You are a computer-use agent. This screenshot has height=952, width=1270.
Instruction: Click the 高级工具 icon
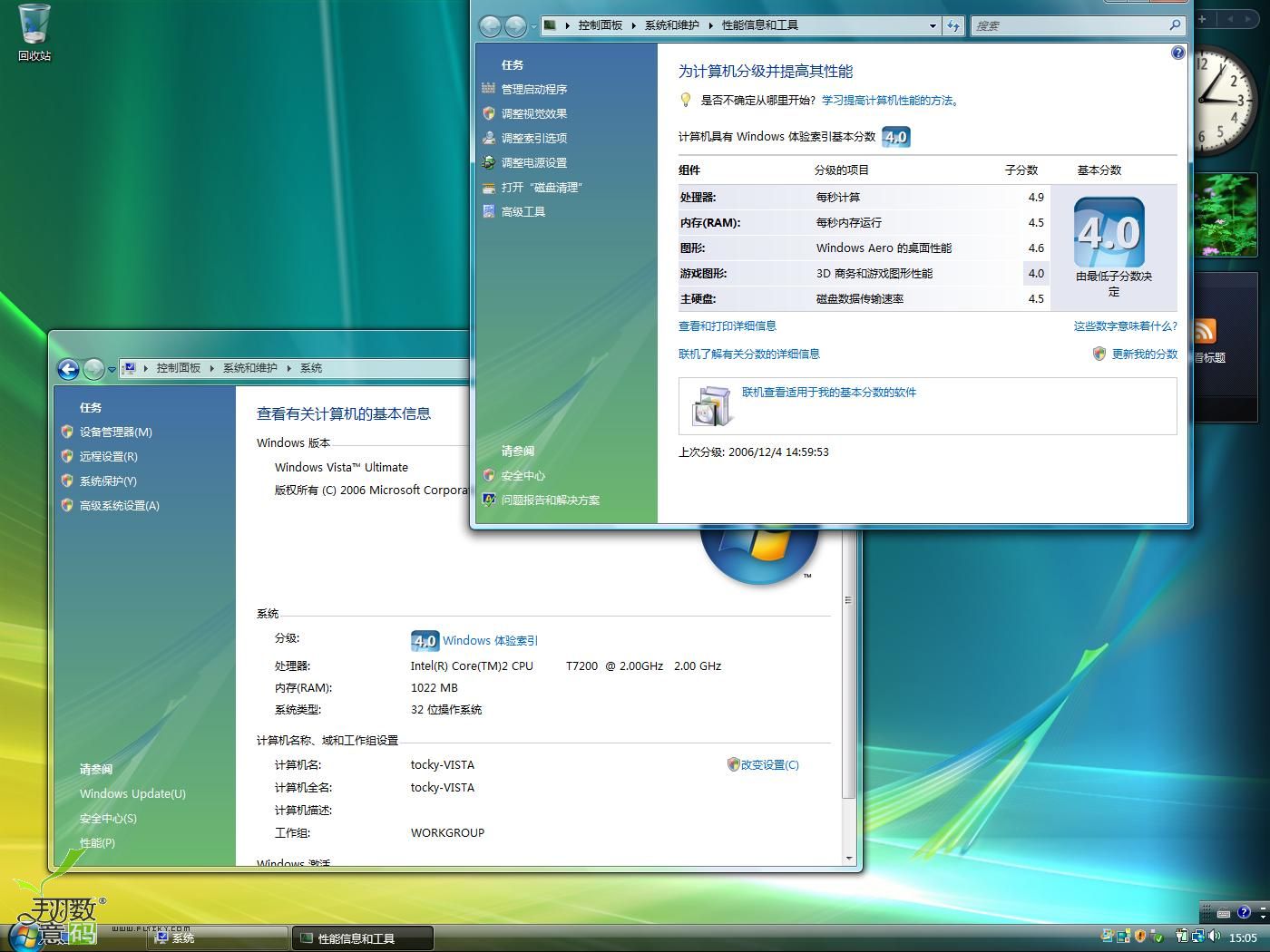tap(489, 211)
